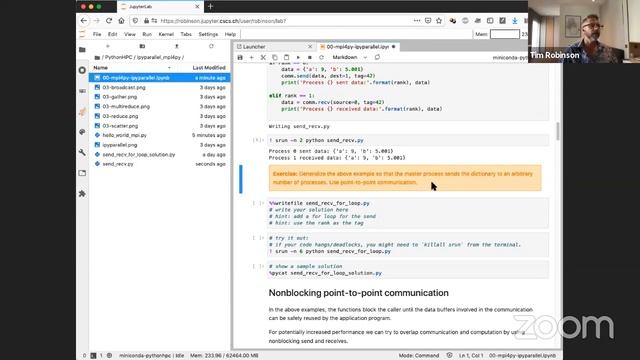Open the Settings menu
Image resolution: width=640 pixels, height=360 pixels.
pos(208,34)
